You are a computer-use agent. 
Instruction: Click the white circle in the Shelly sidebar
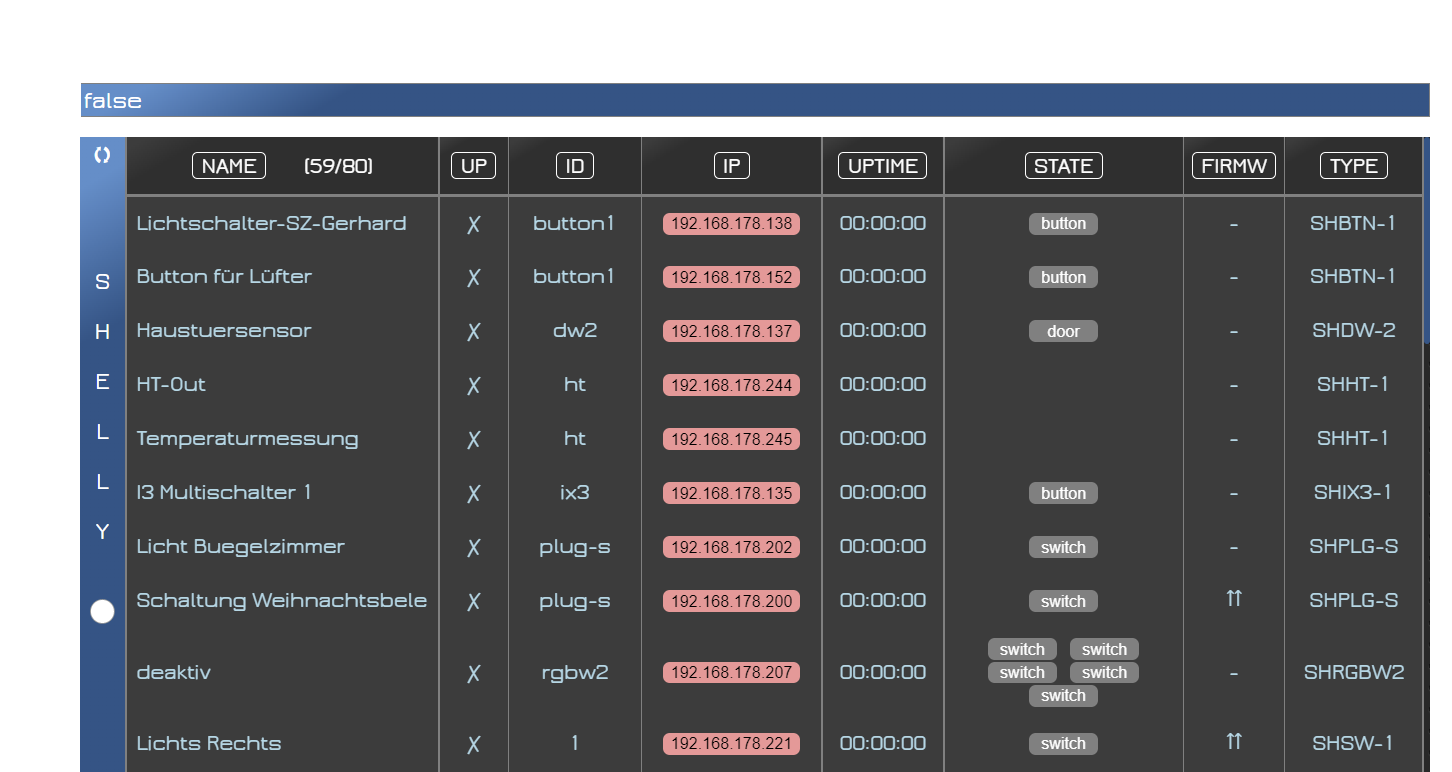102,611
